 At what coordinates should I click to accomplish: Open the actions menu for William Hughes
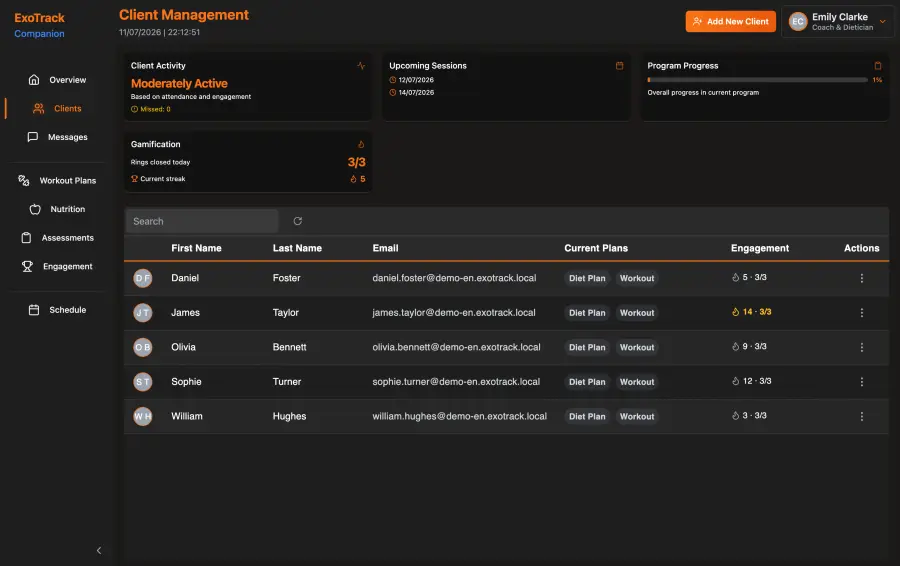pyautogui.click(x=861, y=416)
